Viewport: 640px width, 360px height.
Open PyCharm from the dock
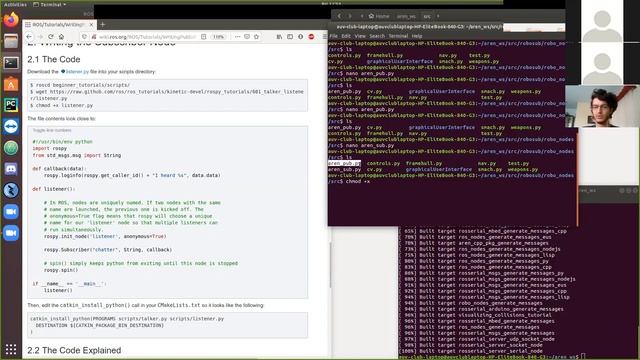point(11,105)
